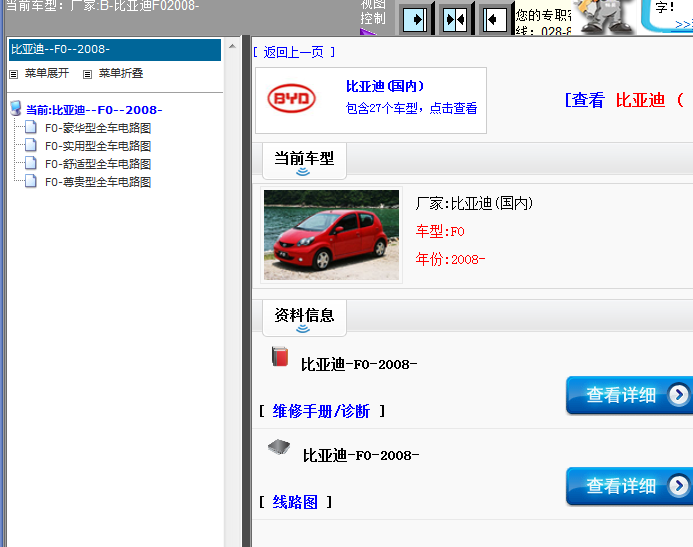Open F0-实用型全车电路图 tree item
Image resolution: width=693 pixels, height=547 pixels.
point(98,146)
